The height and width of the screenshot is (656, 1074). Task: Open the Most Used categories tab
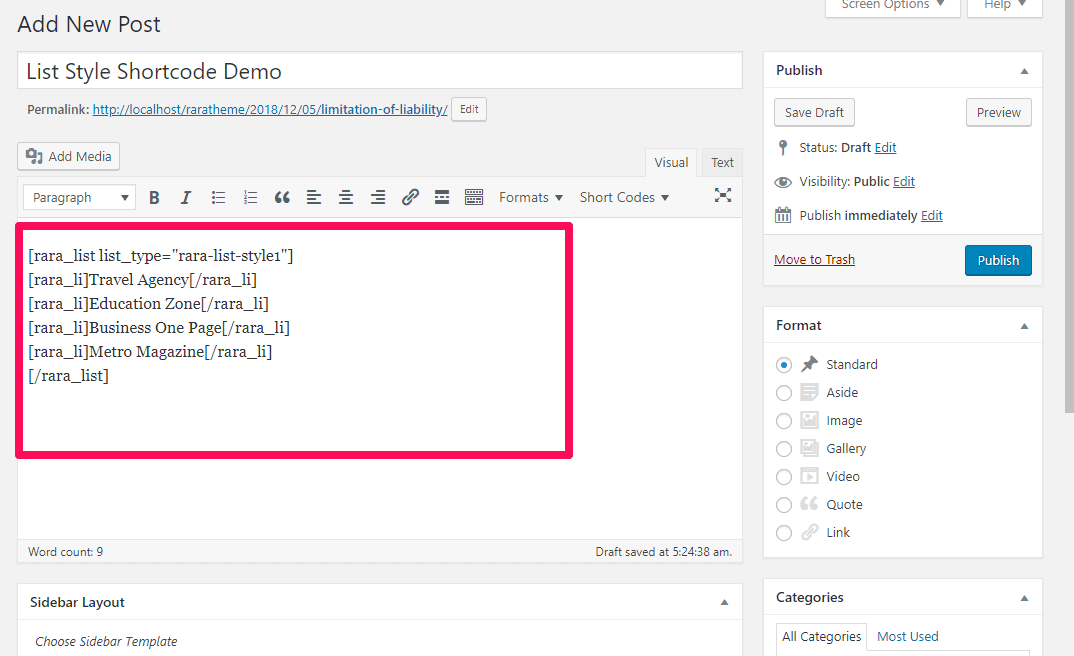click(908, 637)
